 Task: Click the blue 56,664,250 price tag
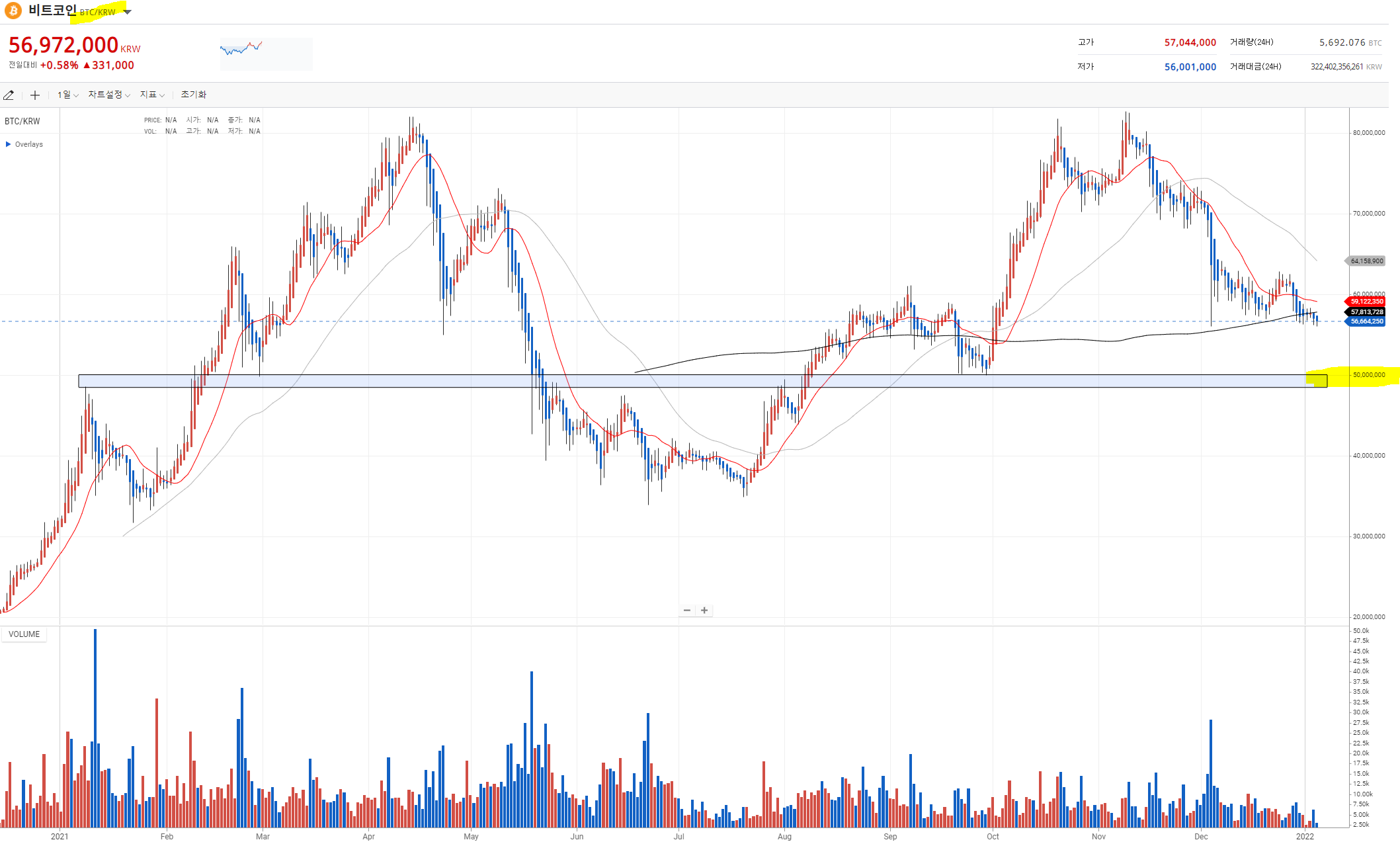(1366, 321)
